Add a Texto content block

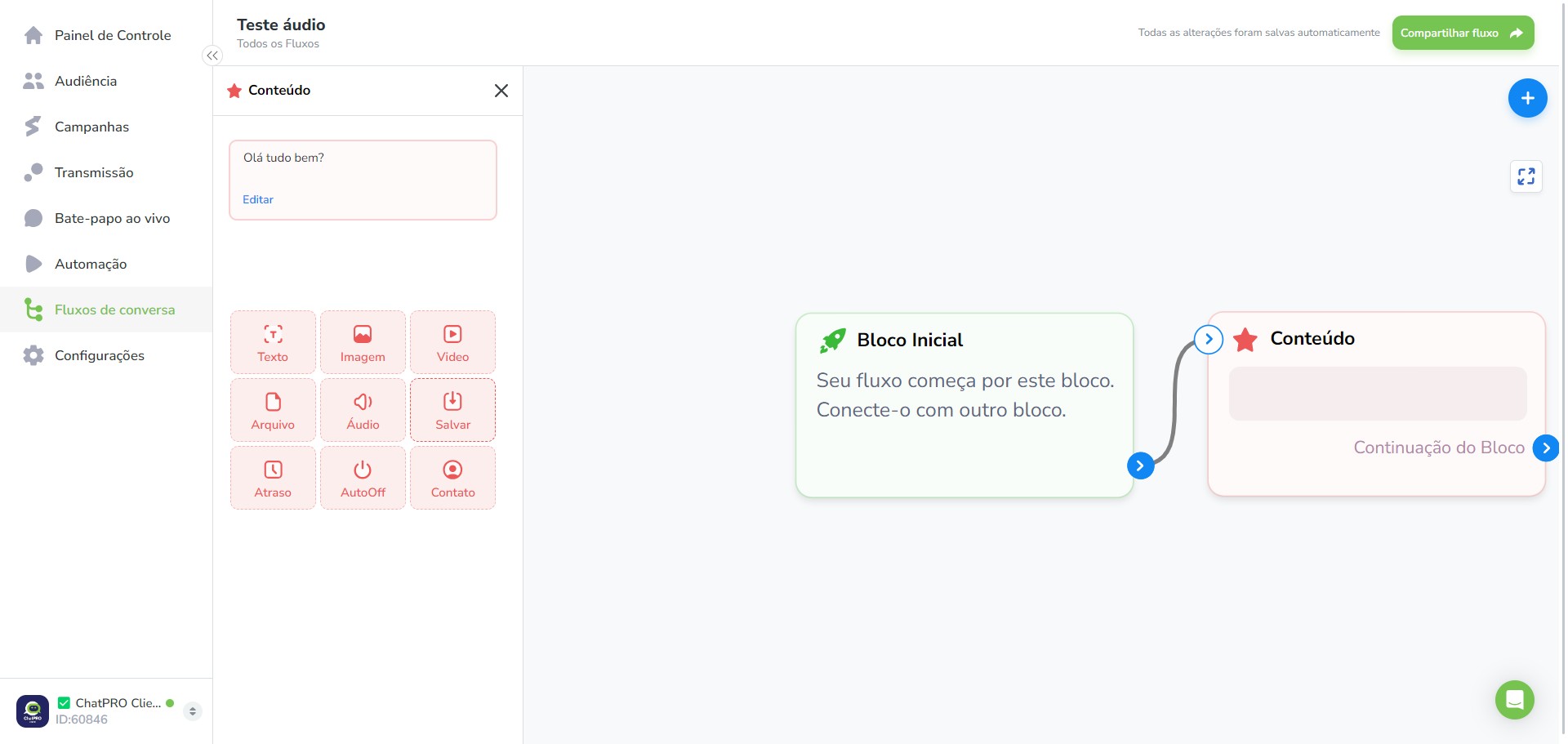[273, 342]
